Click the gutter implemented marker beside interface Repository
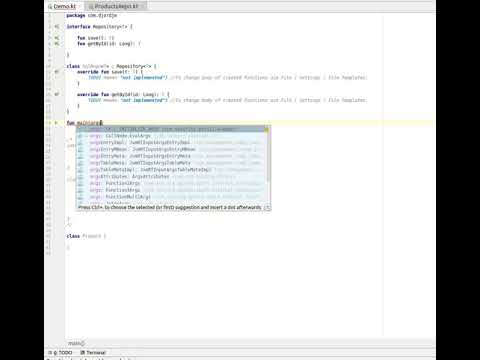480x360 pixels. [57, 26]
